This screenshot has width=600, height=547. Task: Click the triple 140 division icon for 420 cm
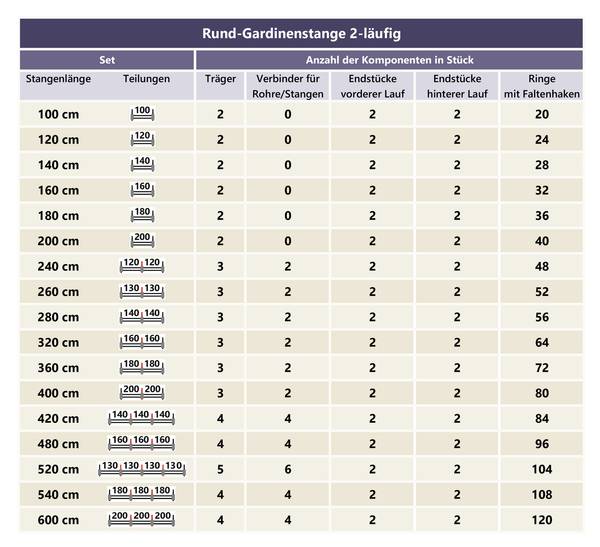coord(142,418)
